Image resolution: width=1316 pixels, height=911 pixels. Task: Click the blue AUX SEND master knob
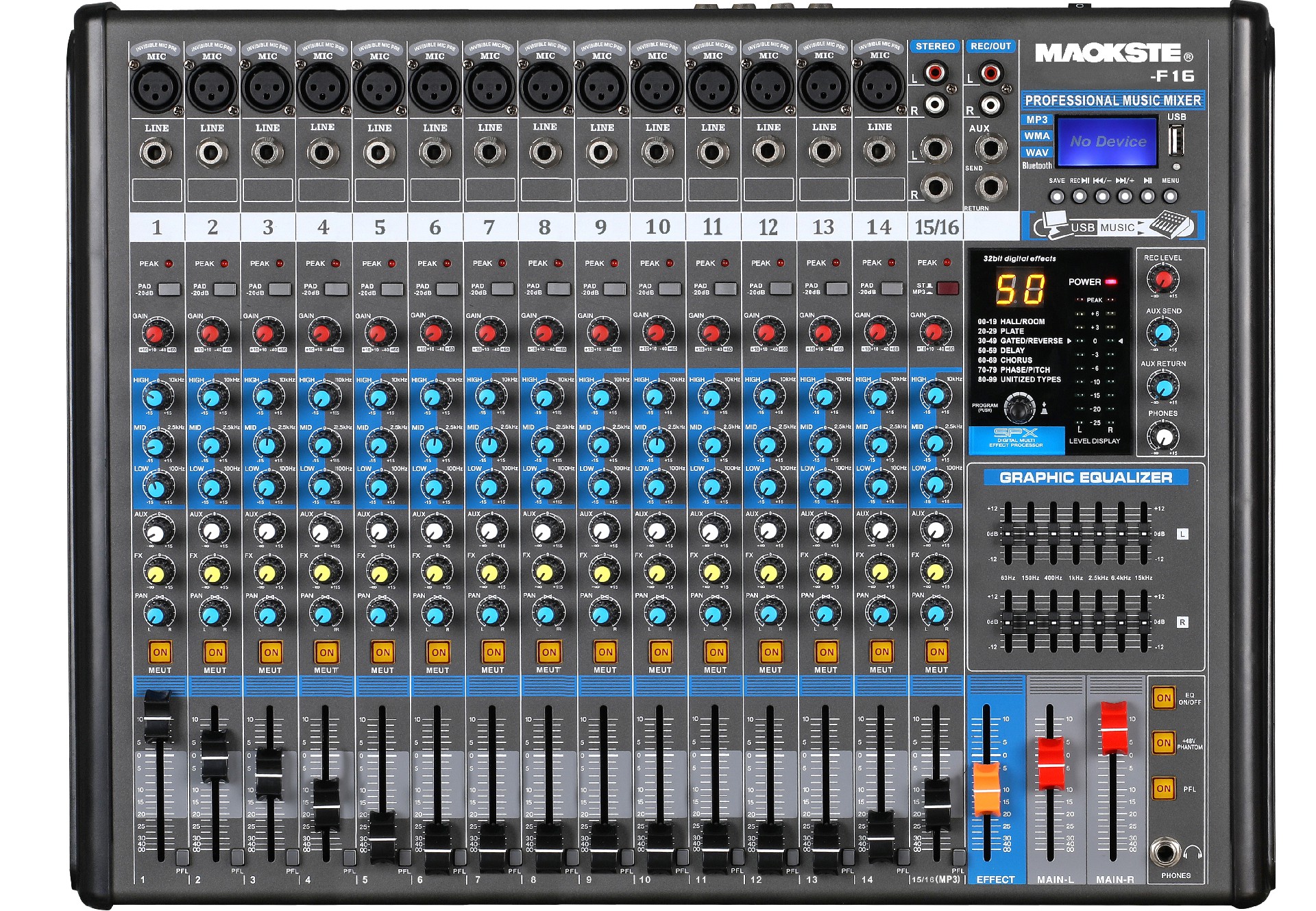(x=1162, y=333)
